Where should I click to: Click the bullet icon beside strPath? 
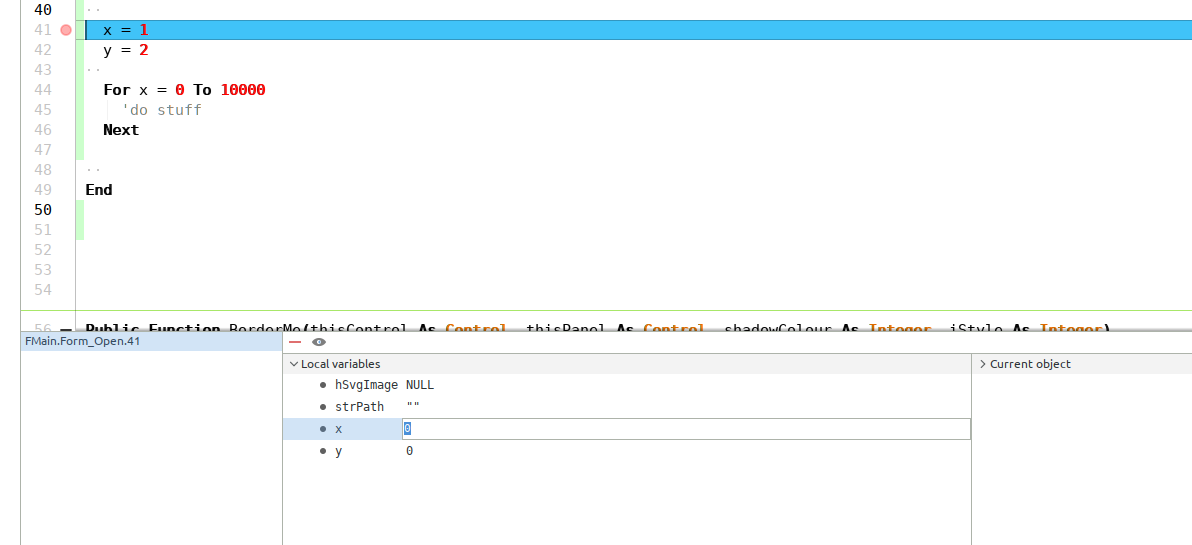(x=322, y=407)
